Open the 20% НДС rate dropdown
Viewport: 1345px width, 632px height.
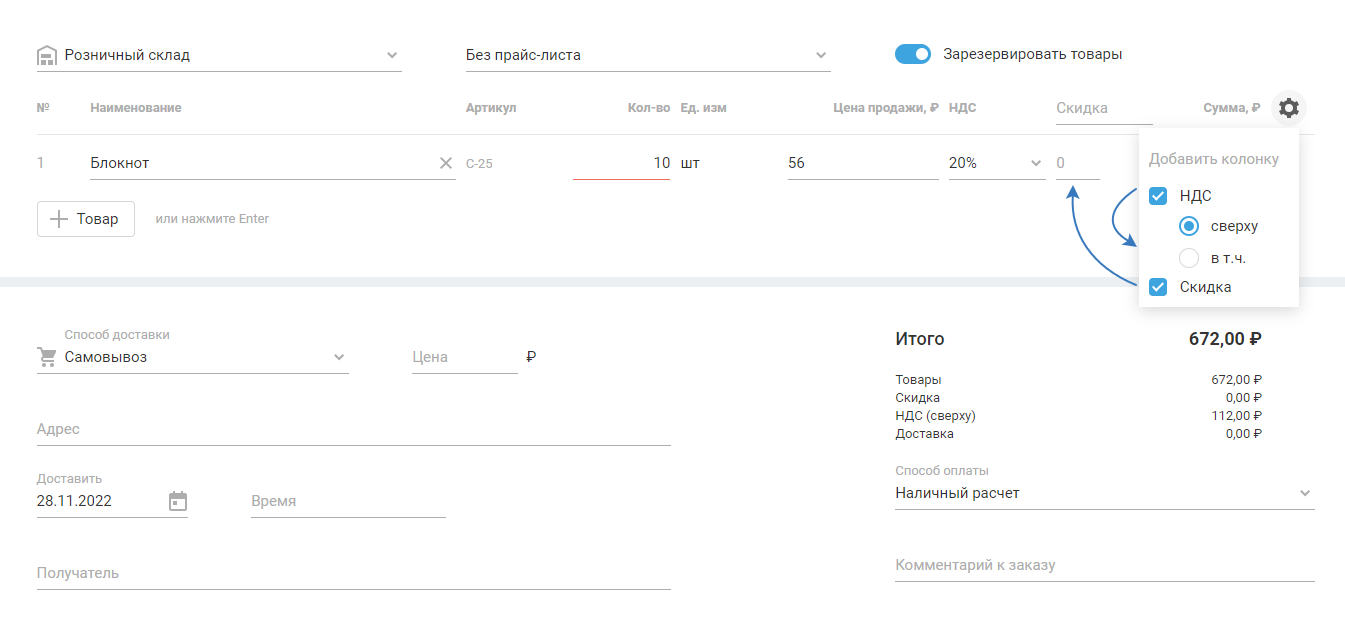(1035, 163)
